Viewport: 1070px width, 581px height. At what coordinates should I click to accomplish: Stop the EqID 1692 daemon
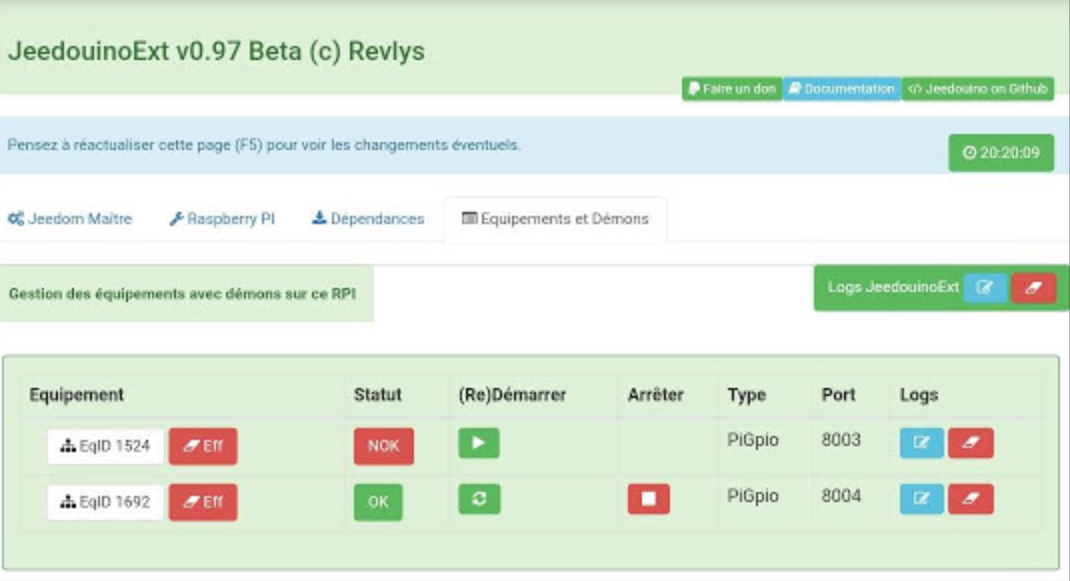[648, 499]
